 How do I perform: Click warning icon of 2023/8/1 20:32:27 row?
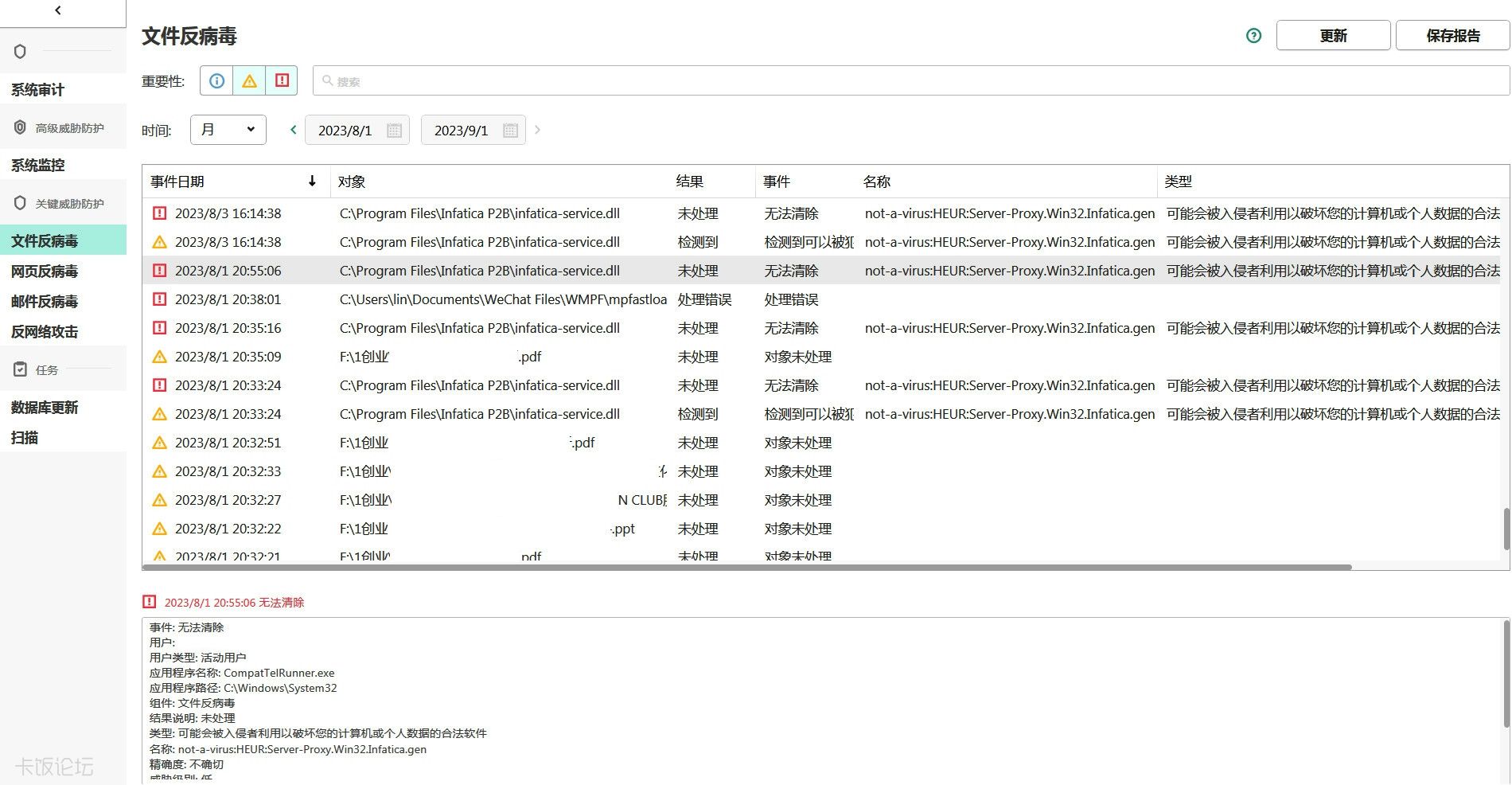pyautogui.click(x=159, y=500)
